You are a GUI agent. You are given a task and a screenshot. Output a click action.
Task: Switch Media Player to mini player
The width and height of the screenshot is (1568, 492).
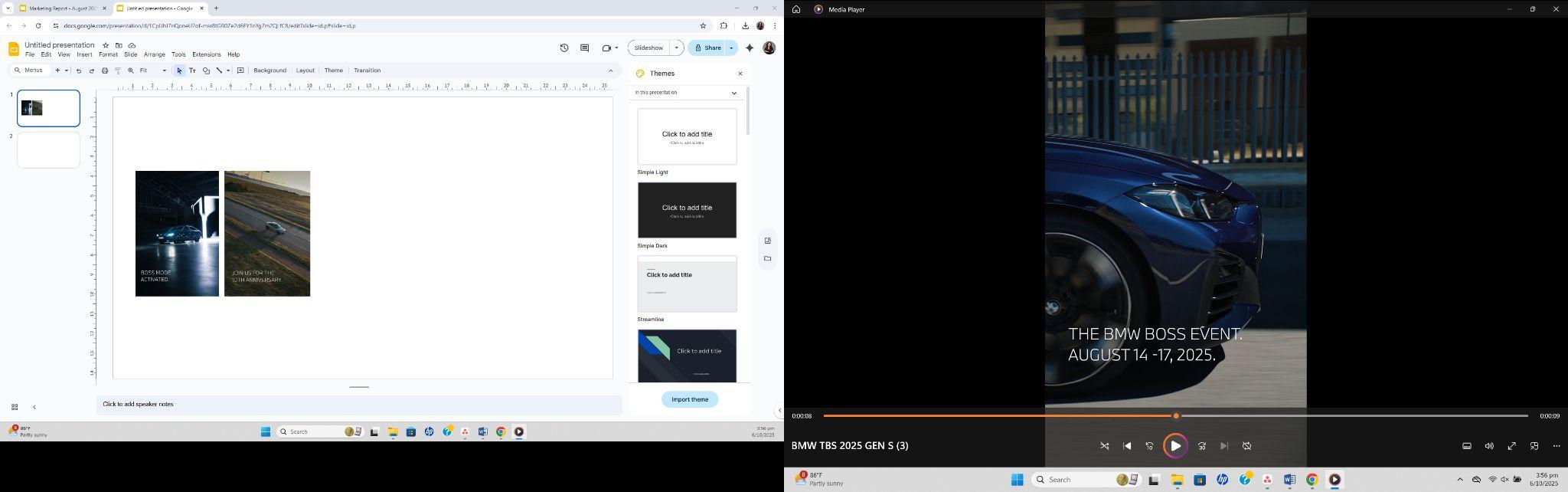click(1534, 446)
